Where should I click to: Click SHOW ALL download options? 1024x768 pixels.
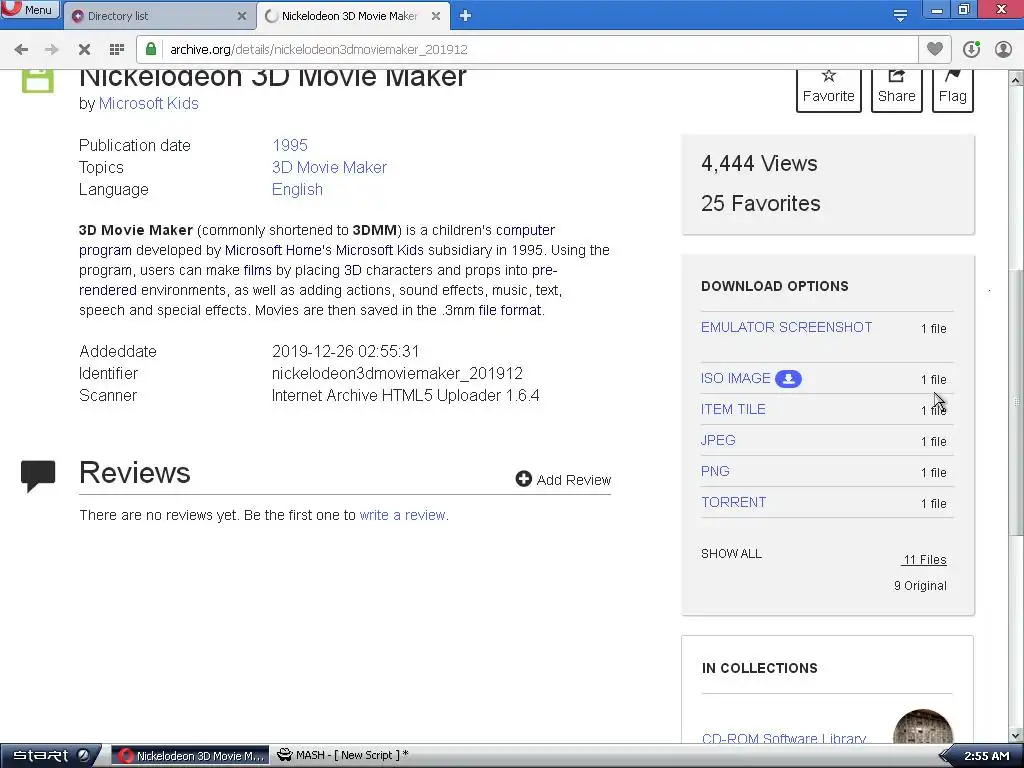(x=731, y=554)
